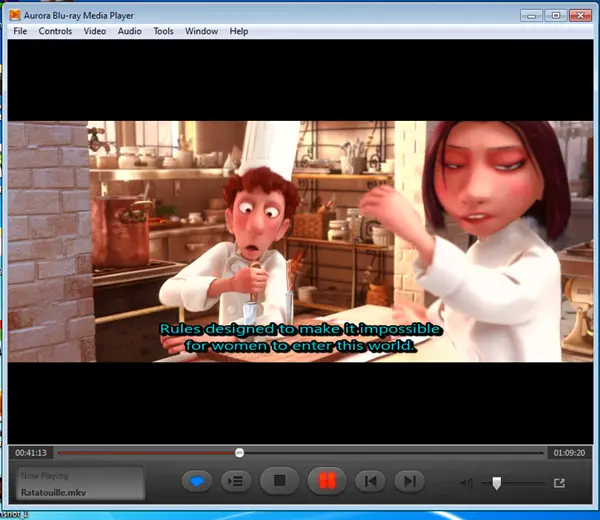This screenshot has width=600, height=520.
Task: Toggle full screen mode icon
Action: point(559,483)
